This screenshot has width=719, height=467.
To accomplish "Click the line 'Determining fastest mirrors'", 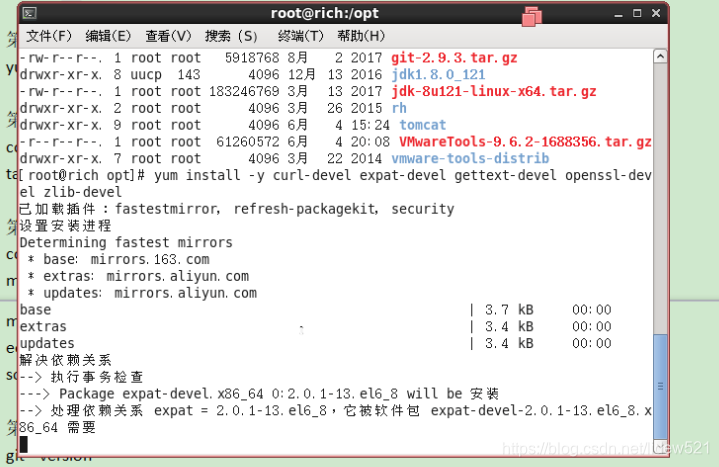I will (x=126, y=242).
